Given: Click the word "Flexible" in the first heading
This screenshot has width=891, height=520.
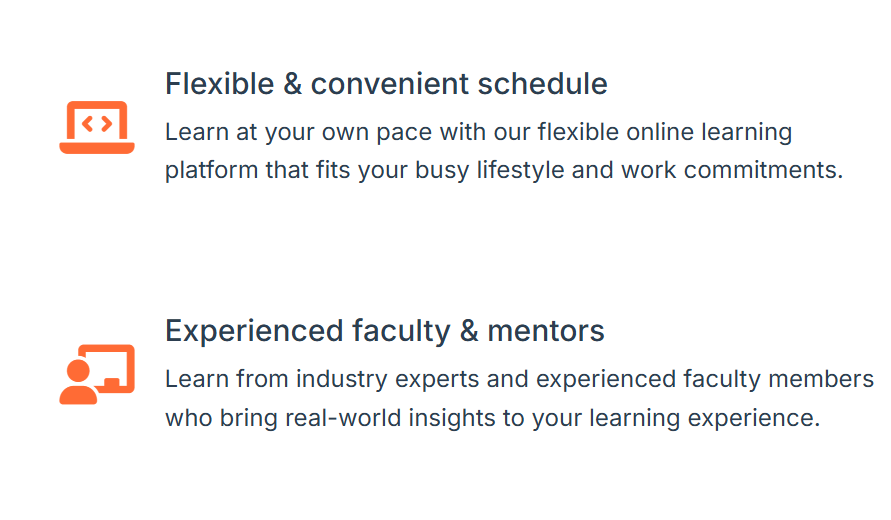Looking at the screenshot, I should (x=220, y=84).
